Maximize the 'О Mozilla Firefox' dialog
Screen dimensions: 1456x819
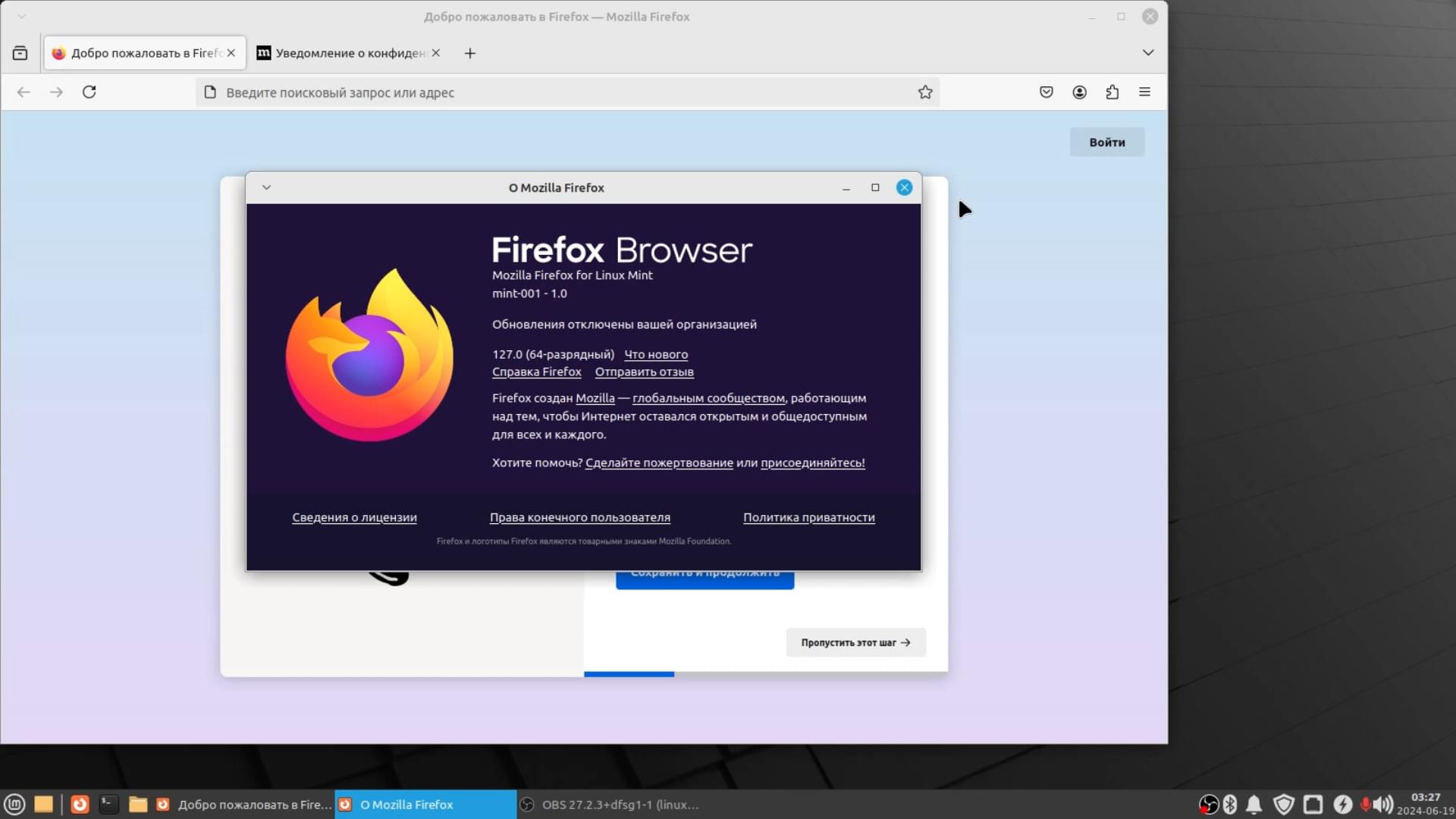coord(875,187)
